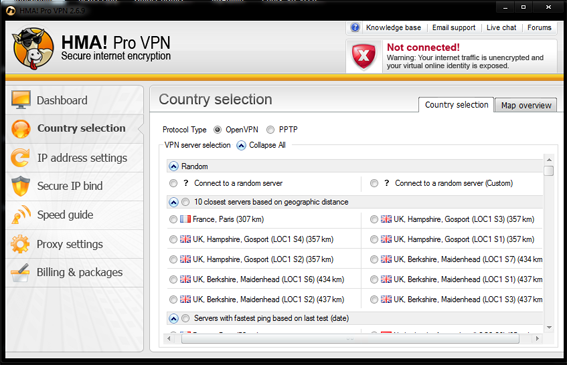Click the UK flag beside Gosport LOC1 S4
Screen dimensions: 567x365
pyautogui.click(x=186, y=239)
